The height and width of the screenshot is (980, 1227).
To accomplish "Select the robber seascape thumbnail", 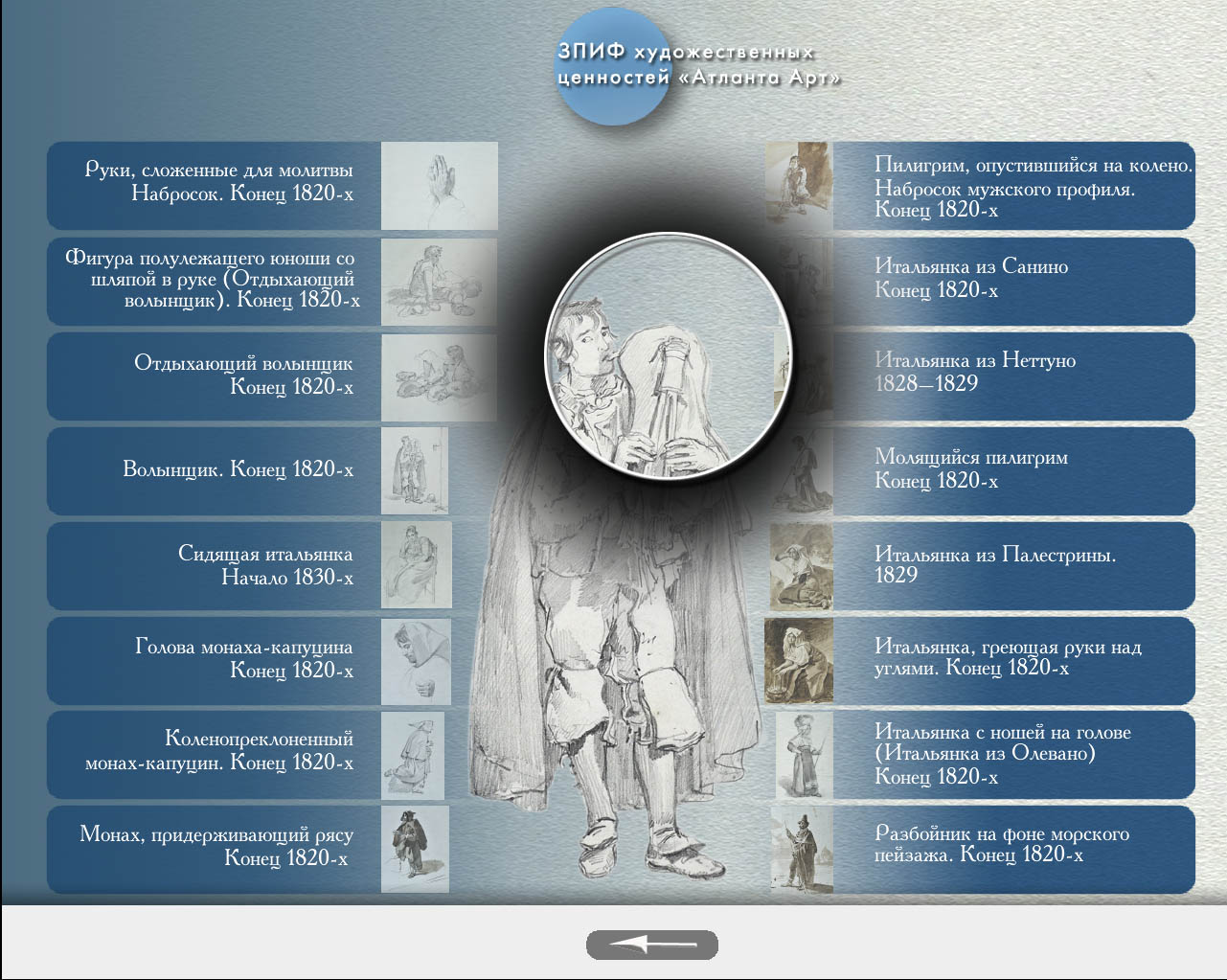I will click(801, 850).
